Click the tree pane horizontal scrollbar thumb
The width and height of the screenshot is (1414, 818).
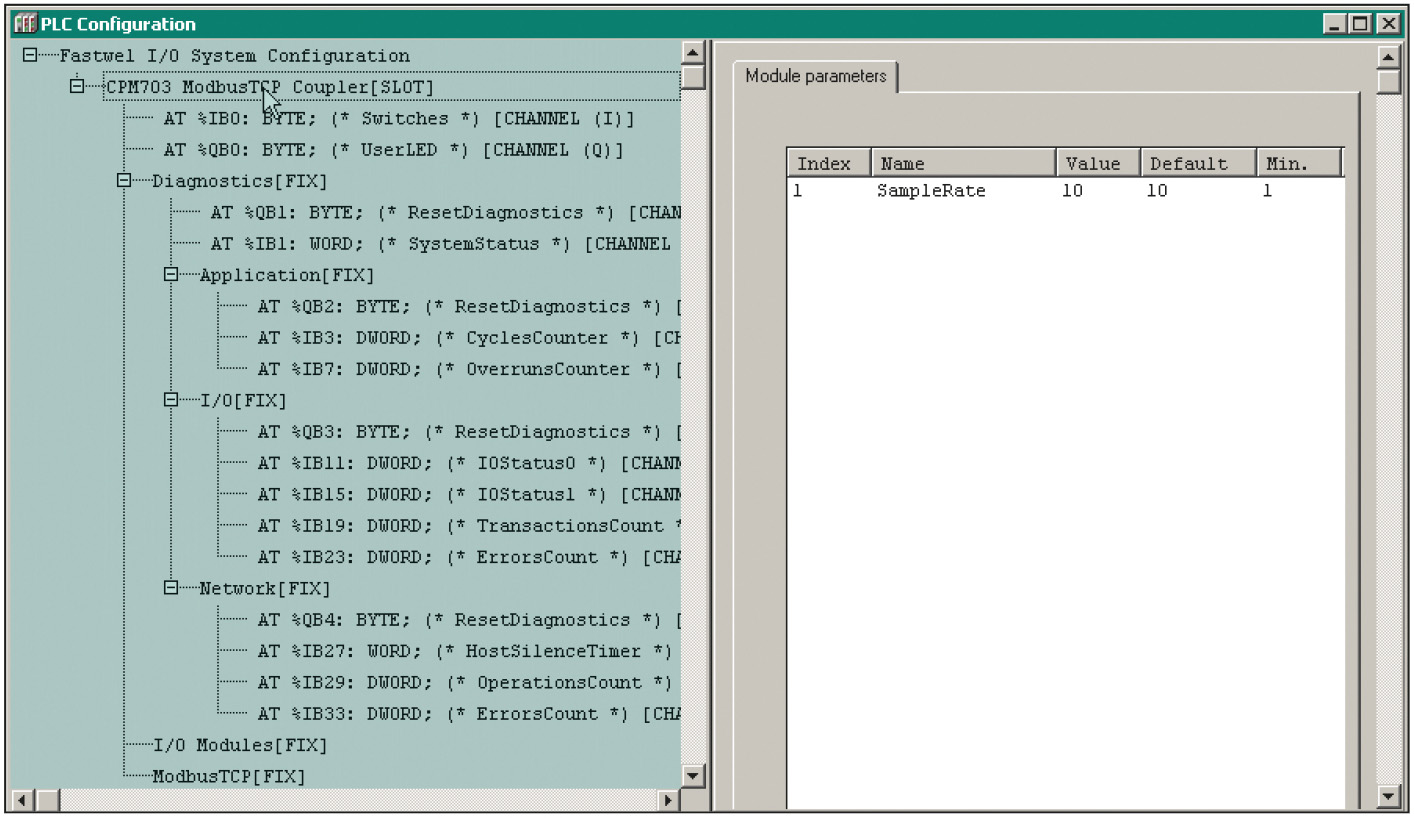pos(47,799)
